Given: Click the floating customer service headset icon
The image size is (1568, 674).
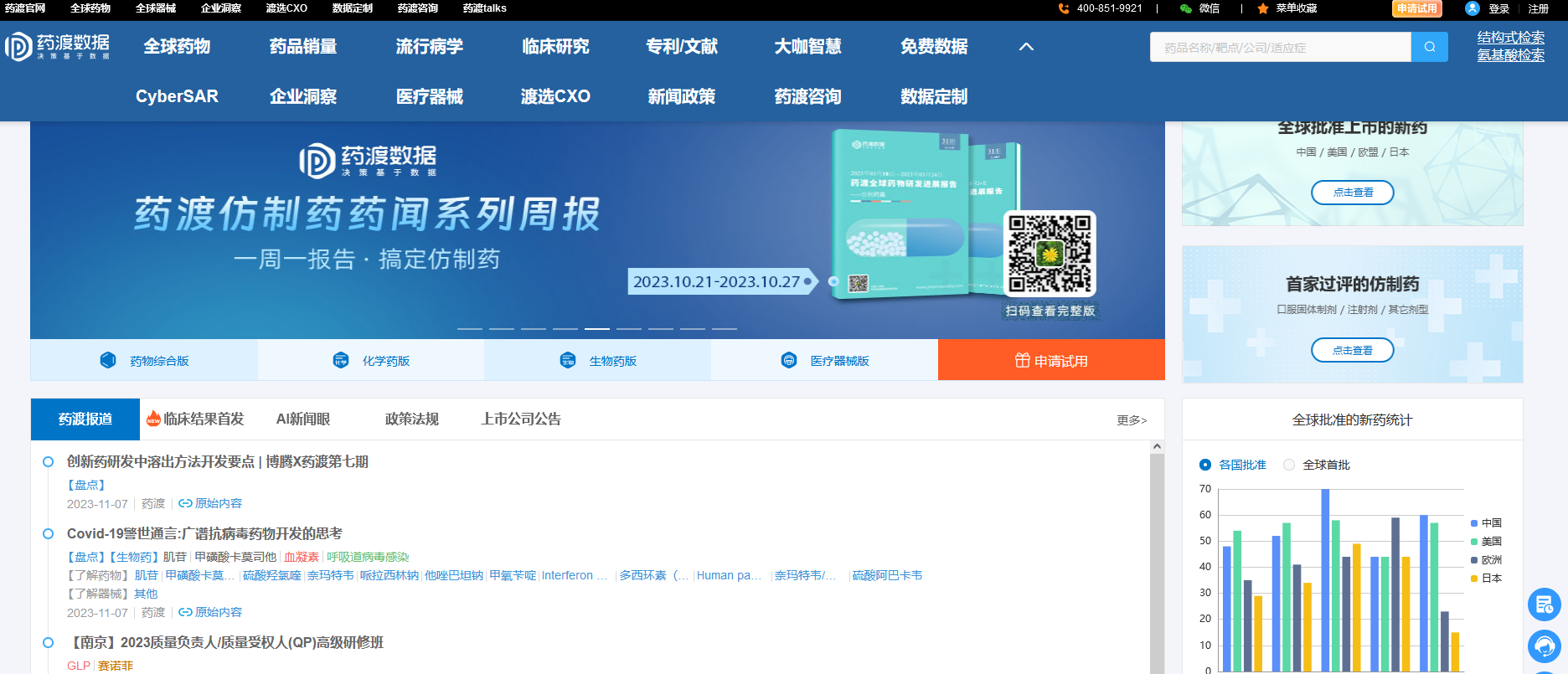Looking at the screenshot, I should [x=1544, y=646].
